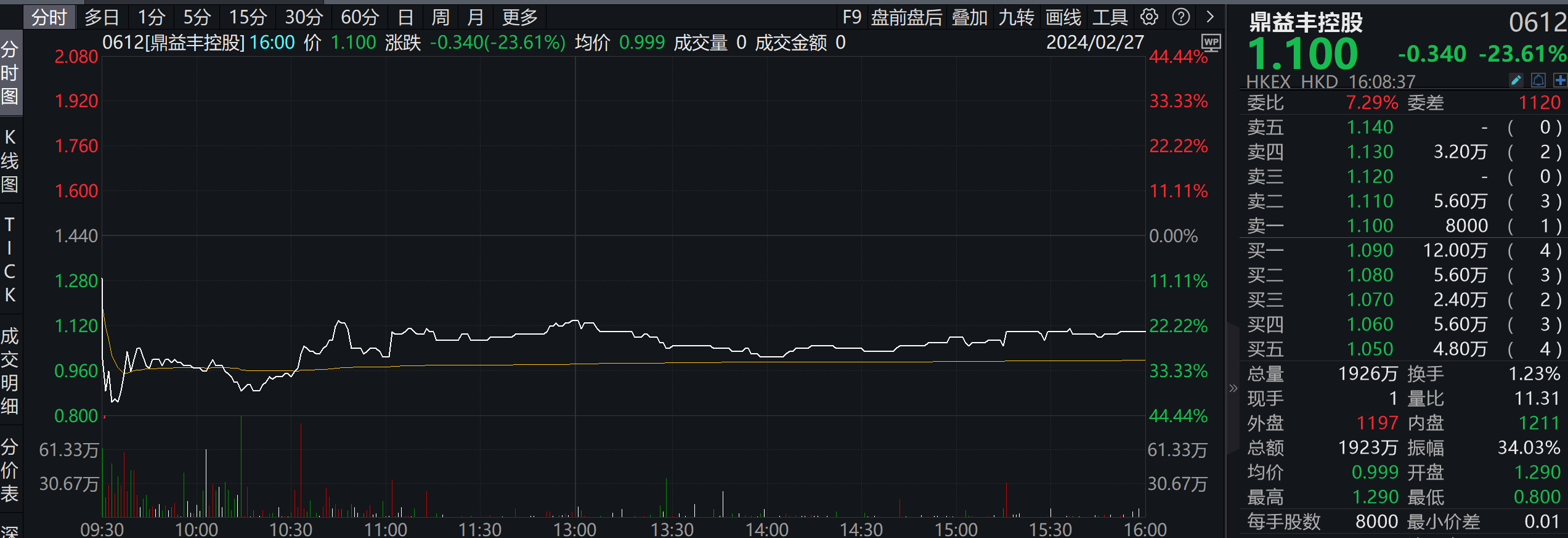Click the right arrow to show more toolbar items
1568x538 pixels.
click(x=1210, y=17)
